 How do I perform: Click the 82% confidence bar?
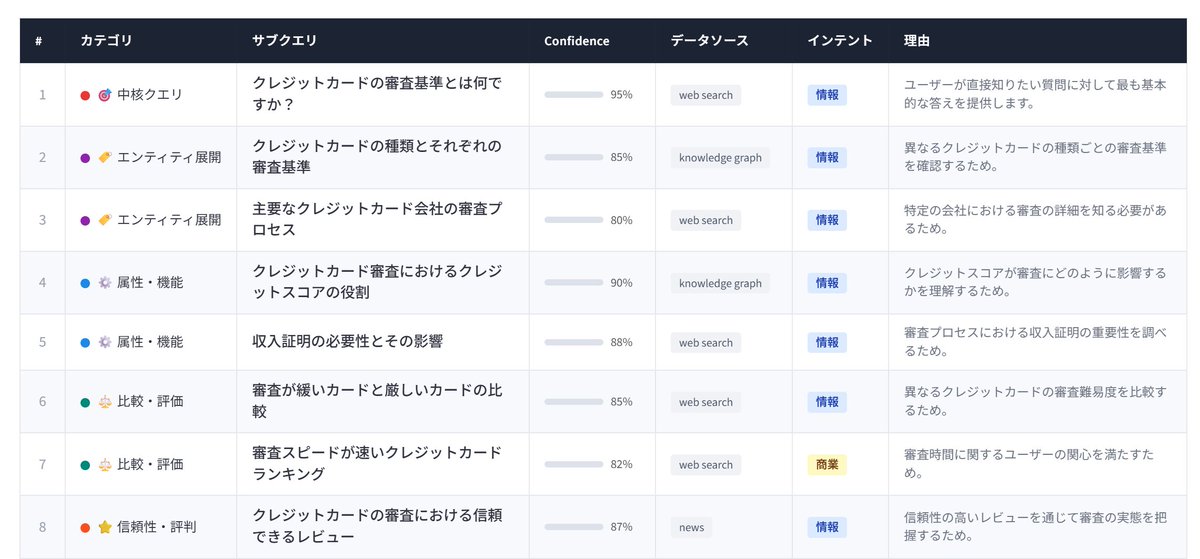574,465
